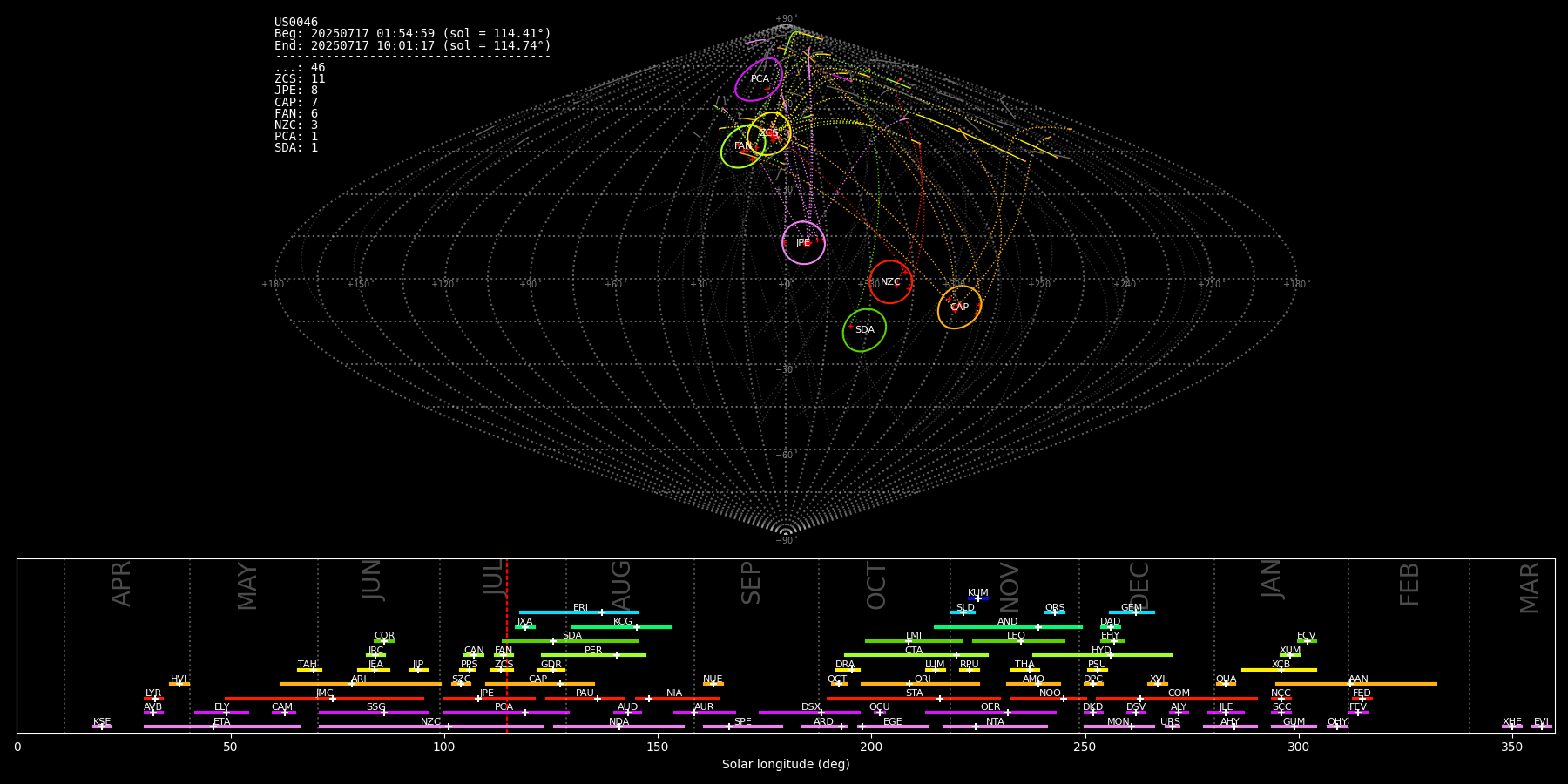Click the STA shower bar in the timeline

click(914, 698)
